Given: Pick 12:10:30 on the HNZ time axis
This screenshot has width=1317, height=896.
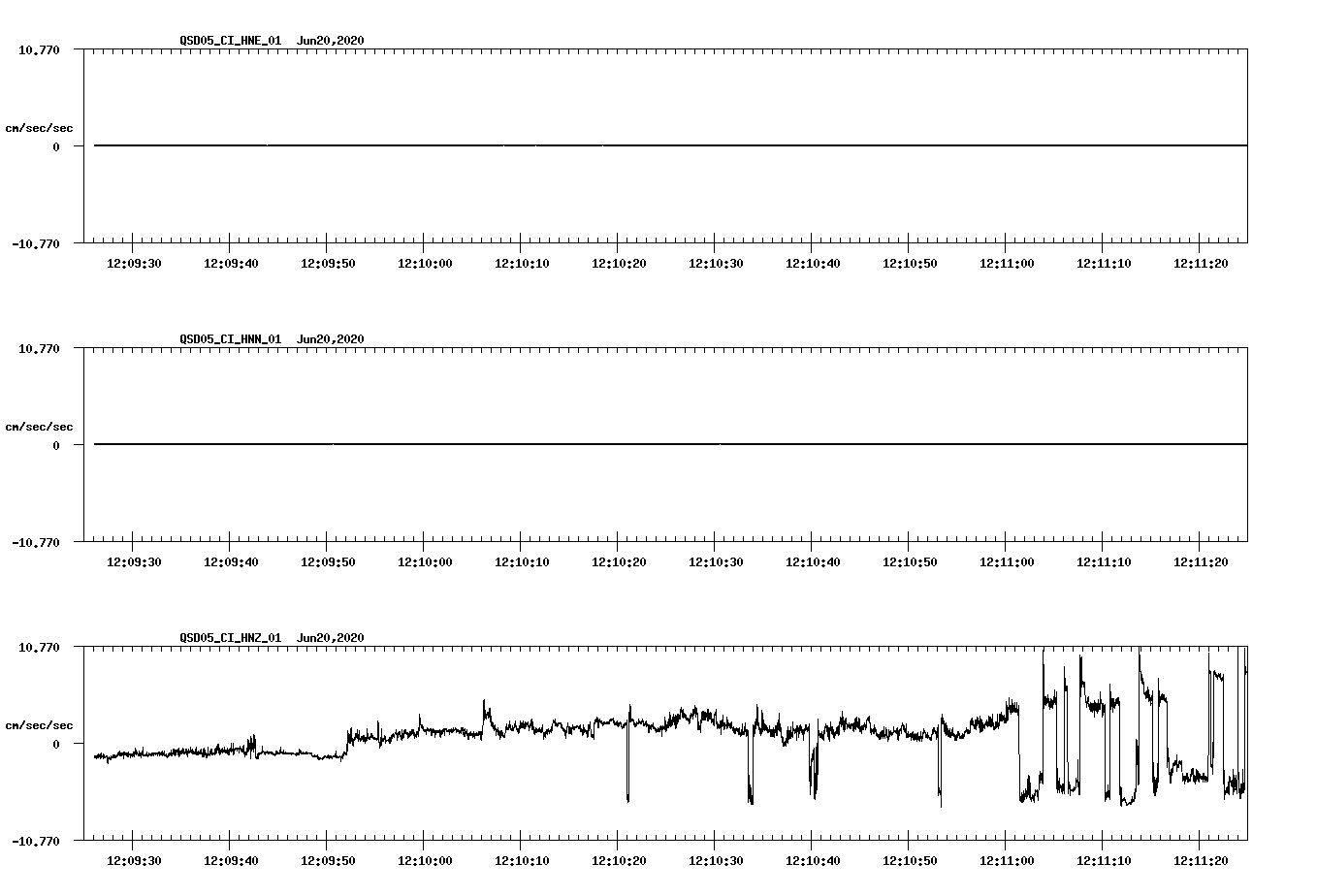Looking at the screenshot, I should (x=716, y=861).
